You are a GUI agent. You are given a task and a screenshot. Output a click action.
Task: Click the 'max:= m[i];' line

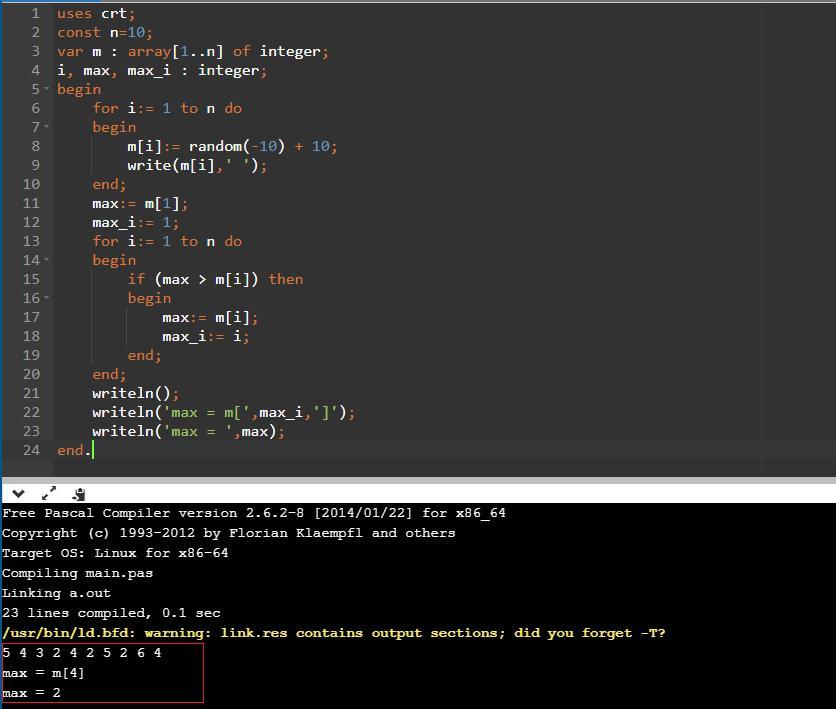[x=210, y=318]
